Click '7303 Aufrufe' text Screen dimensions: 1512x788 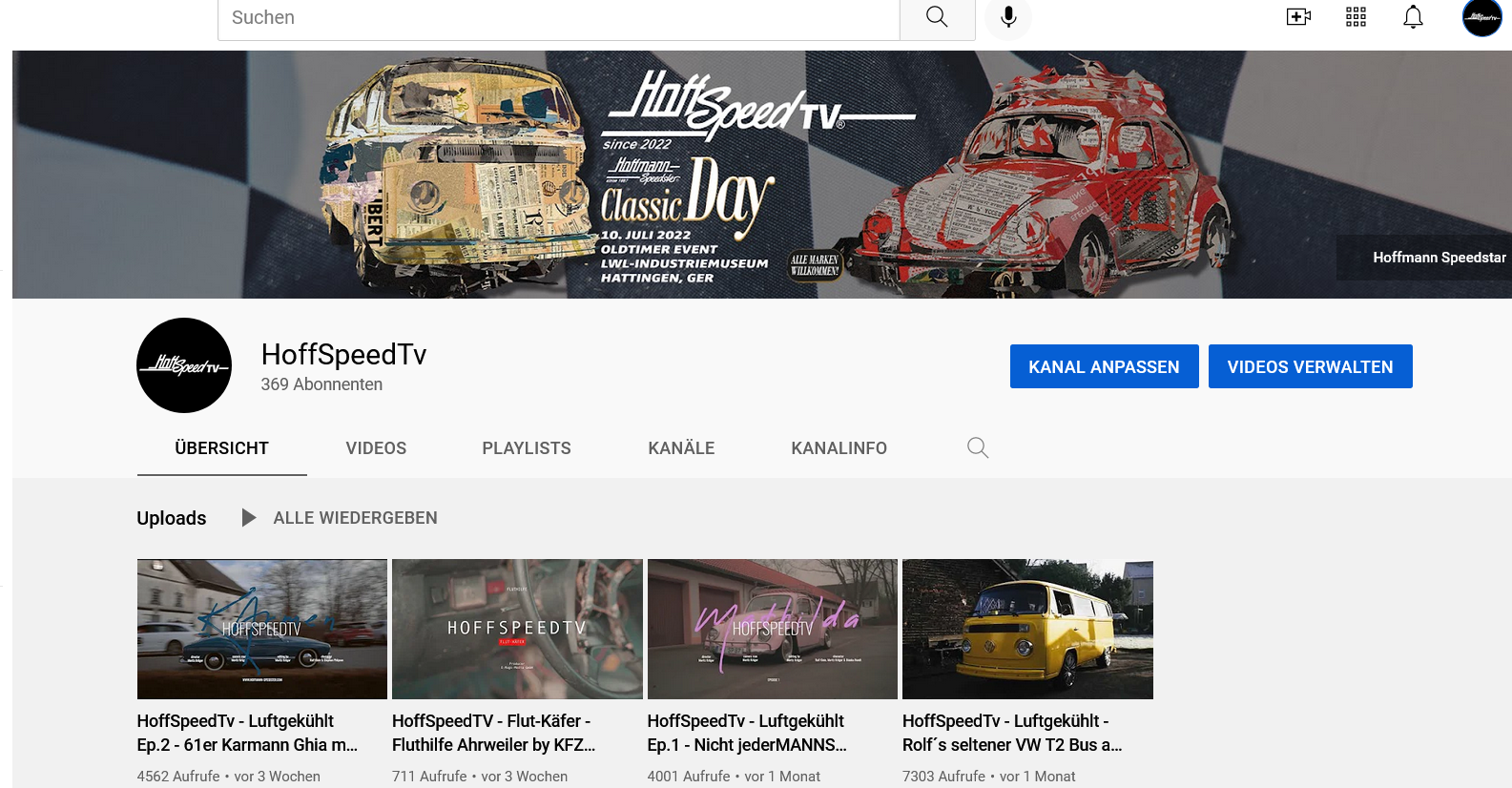944,777
